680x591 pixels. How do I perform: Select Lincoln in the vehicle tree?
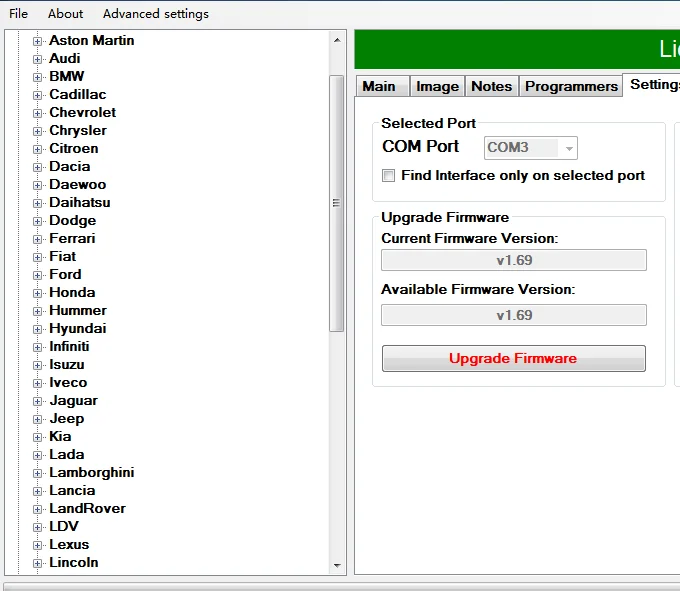tap(74, 562)
